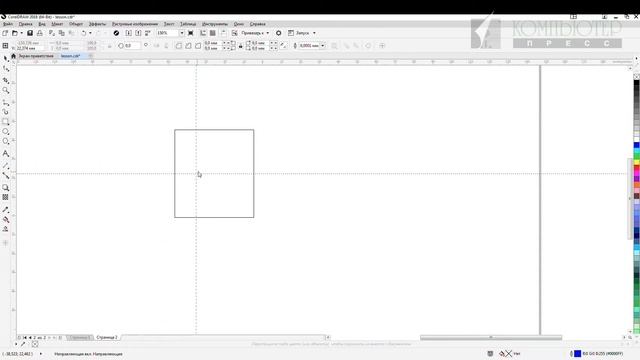Toggle show guidelines button
This screenshot has width=640, height=360.
[223, 33]
